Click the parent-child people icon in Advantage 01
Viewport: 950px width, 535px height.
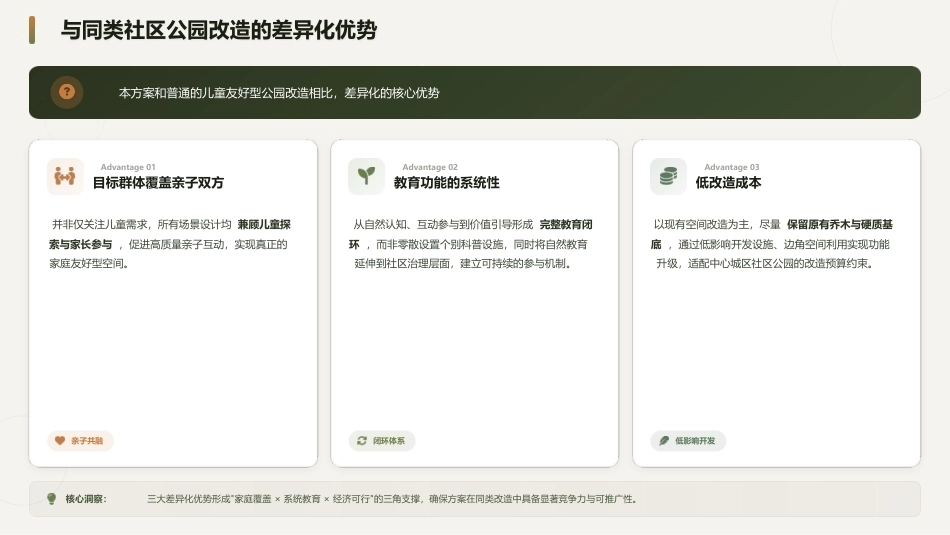[65, 176]
